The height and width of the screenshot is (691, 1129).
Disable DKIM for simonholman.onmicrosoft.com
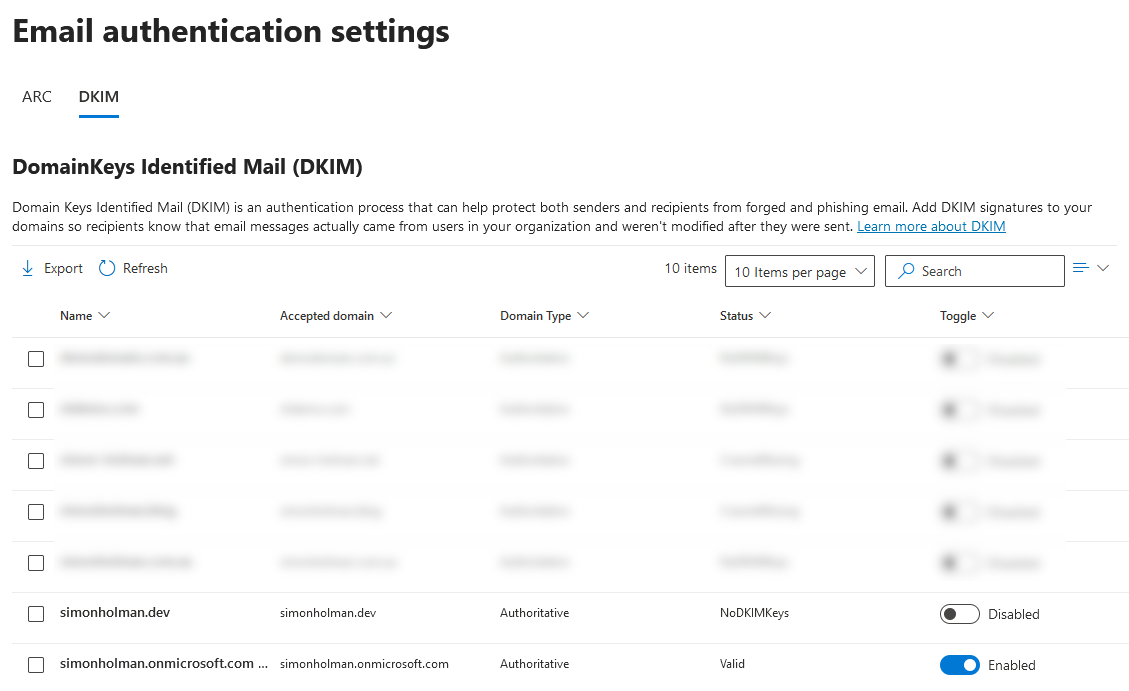959,664
